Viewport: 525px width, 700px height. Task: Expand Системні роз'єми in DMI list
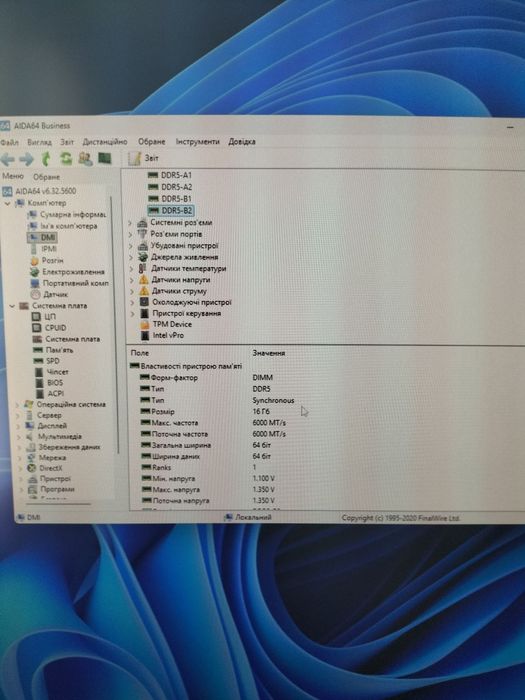coord(130,223)
